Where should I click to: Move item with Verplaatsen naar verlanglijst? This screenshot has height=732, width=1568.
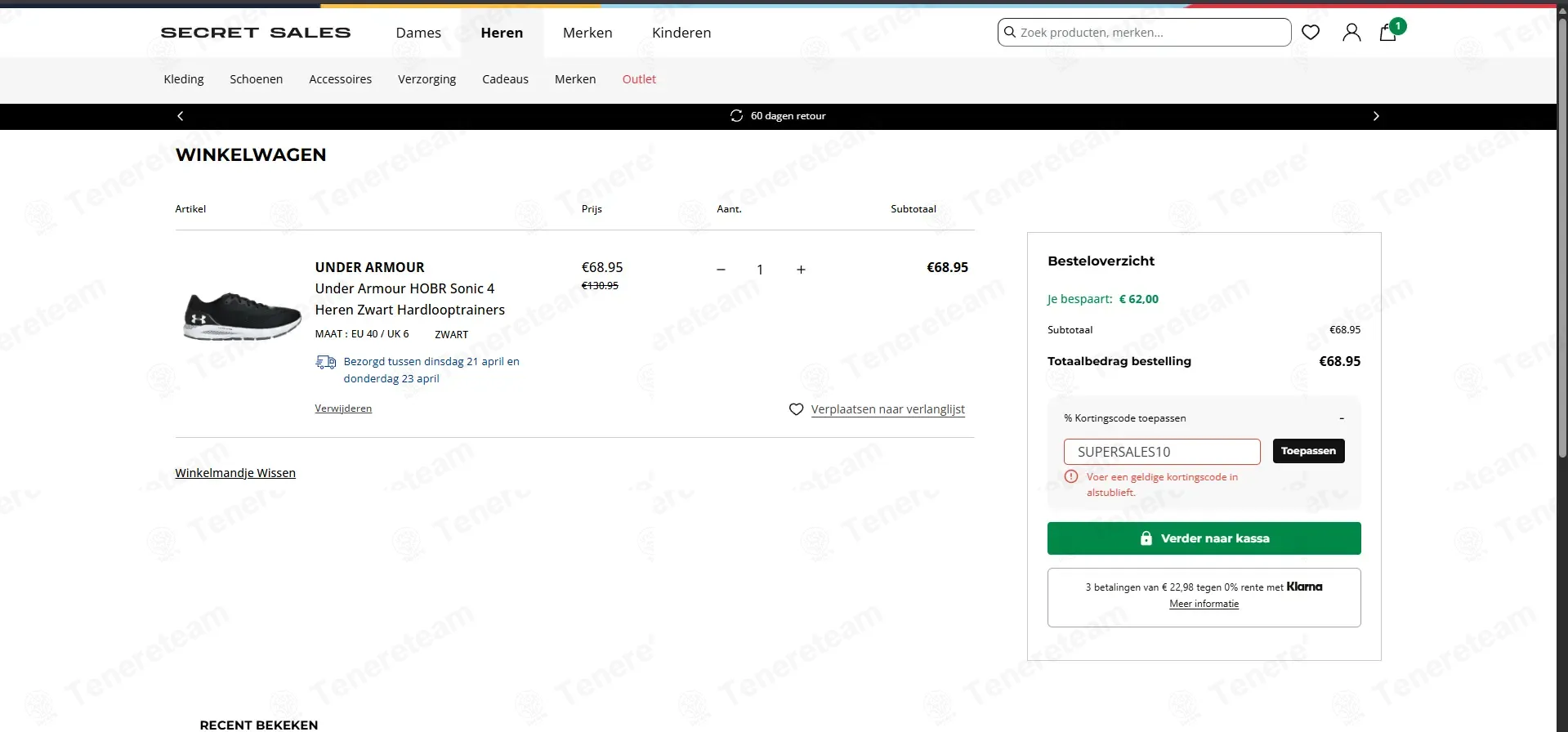[x=888, y=409]
